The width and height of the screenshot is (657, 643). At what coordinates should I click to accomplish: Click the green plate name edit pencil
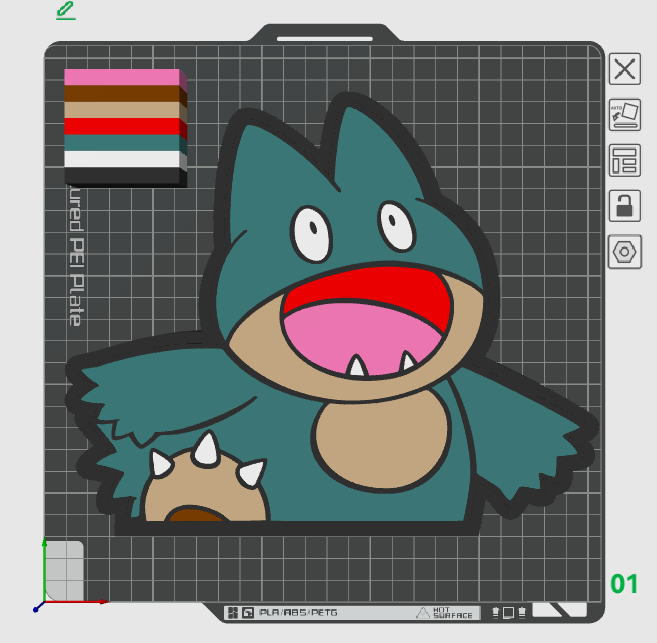(x=66, y=11)
